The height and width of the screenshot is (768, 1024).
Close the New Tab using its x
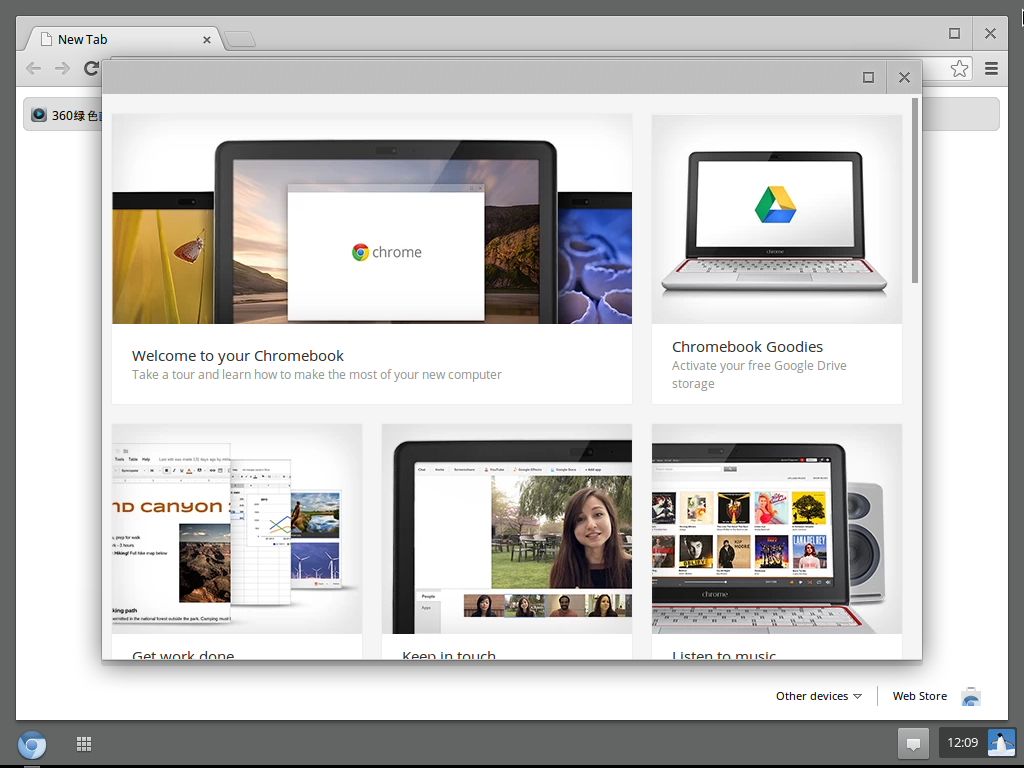(x=207, y=40)
